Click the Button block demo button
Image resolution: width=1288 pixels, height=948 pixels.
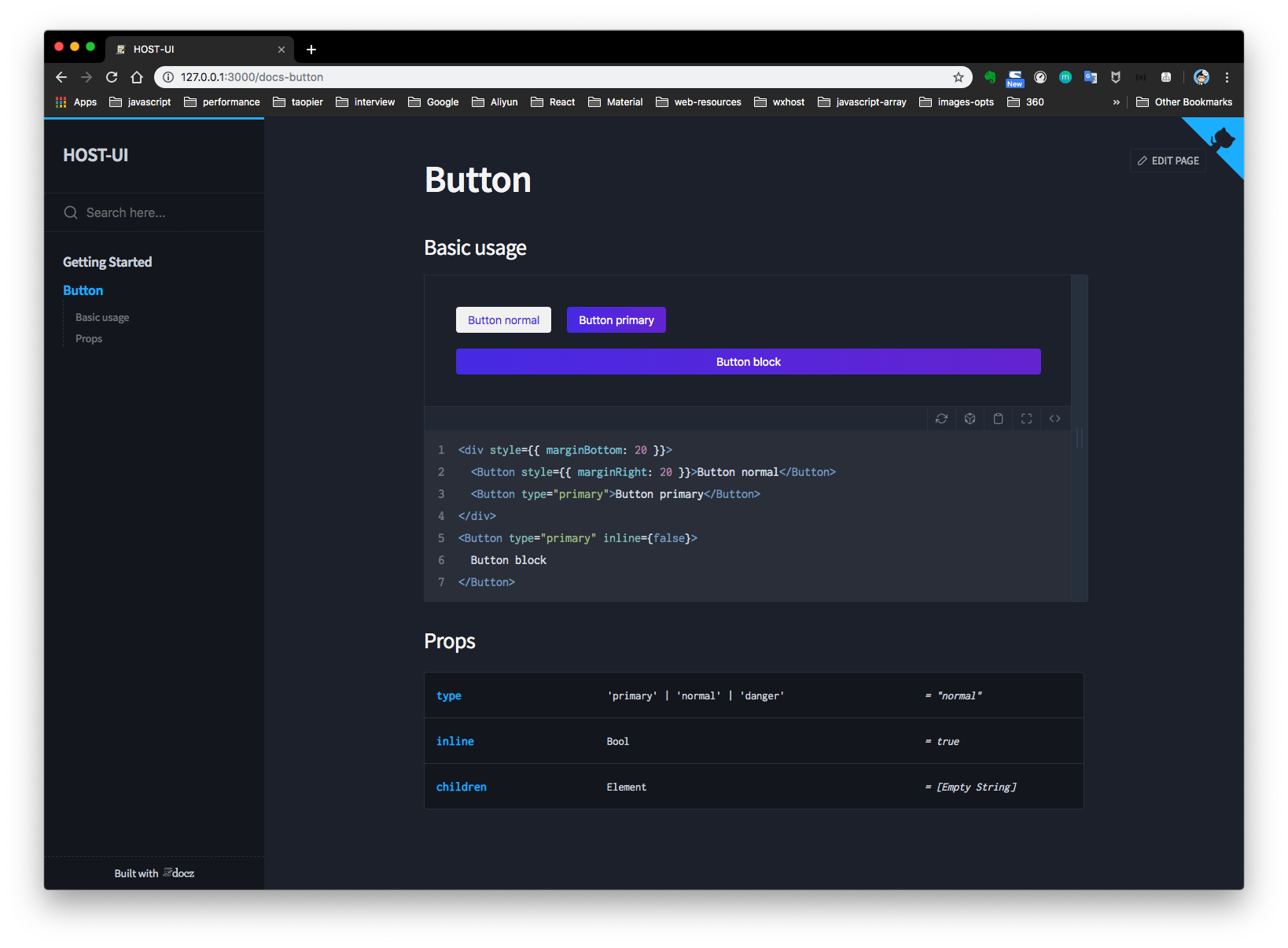[749, 362]
